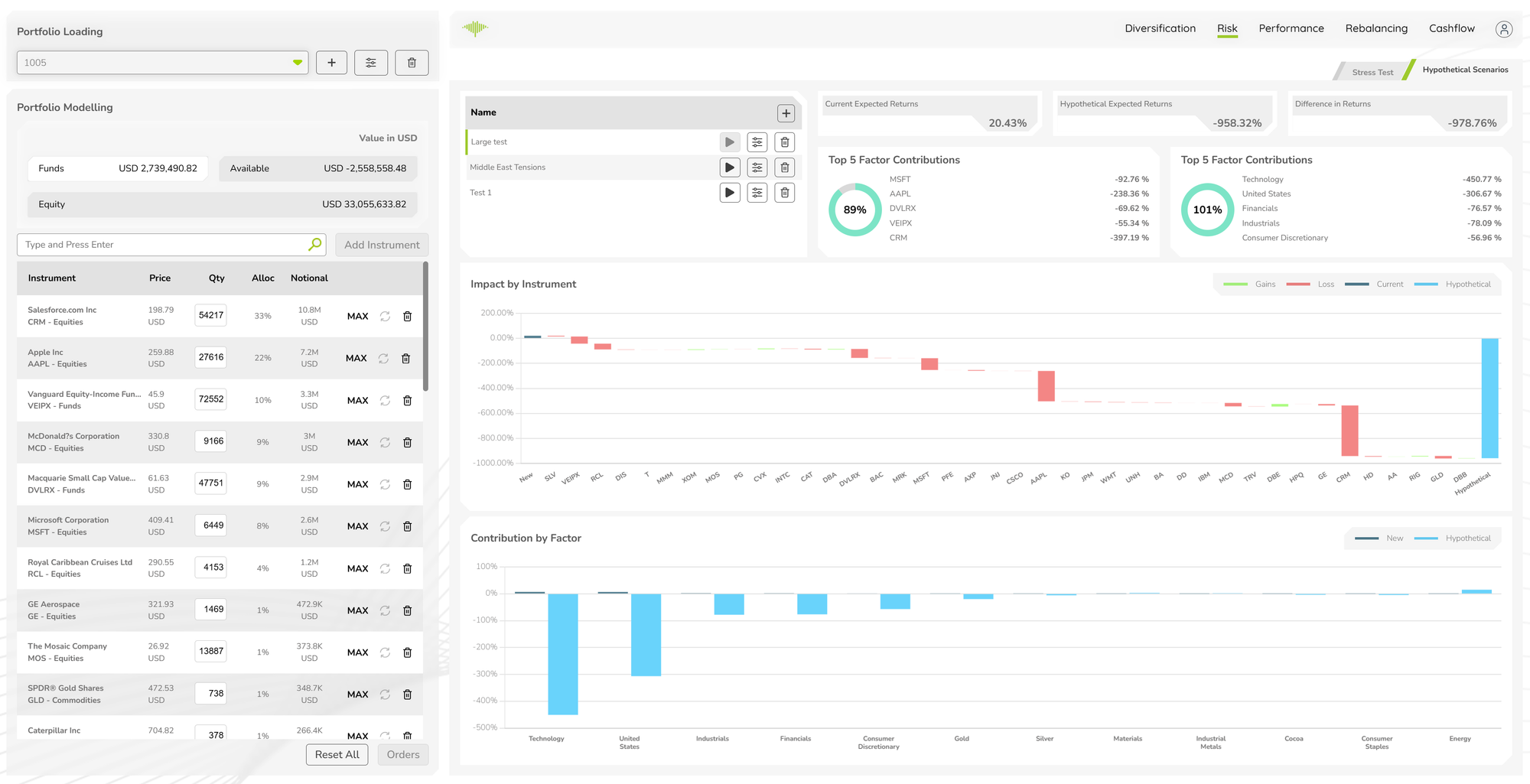1530x784 pixels.
Task: Click MAX for McDonald's Corporation
Action: [357, 442]
